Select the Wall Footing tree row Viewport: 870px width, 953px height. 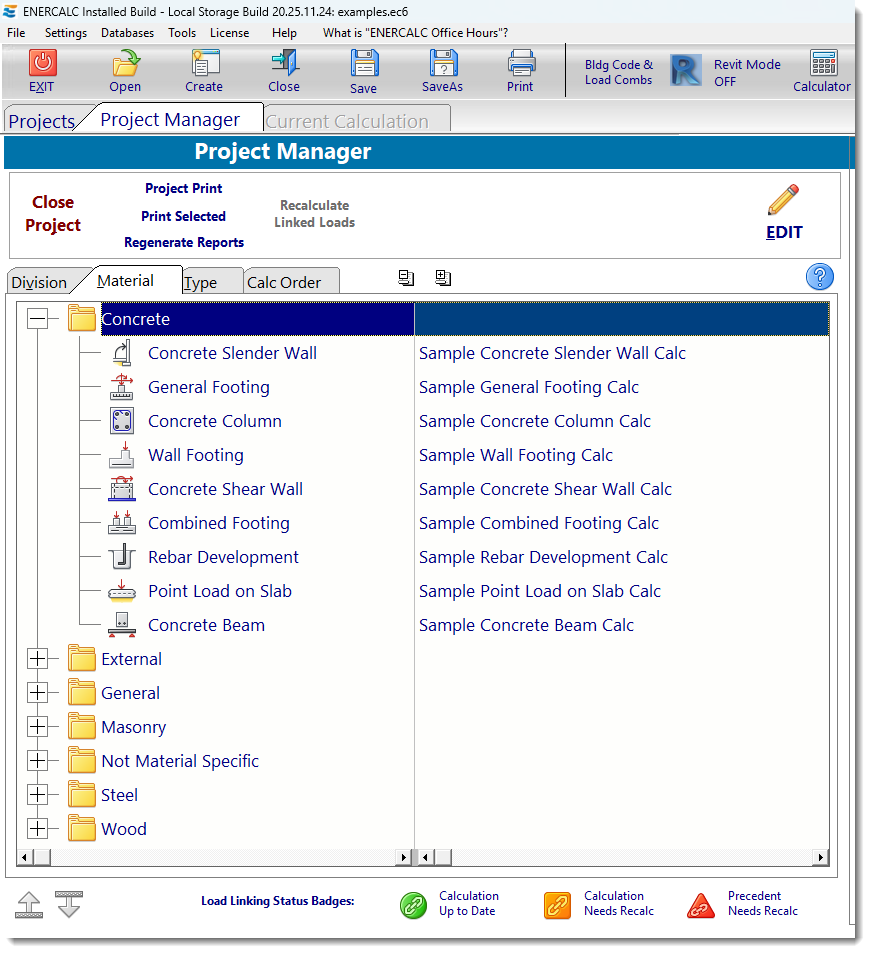tap(196, 455)
